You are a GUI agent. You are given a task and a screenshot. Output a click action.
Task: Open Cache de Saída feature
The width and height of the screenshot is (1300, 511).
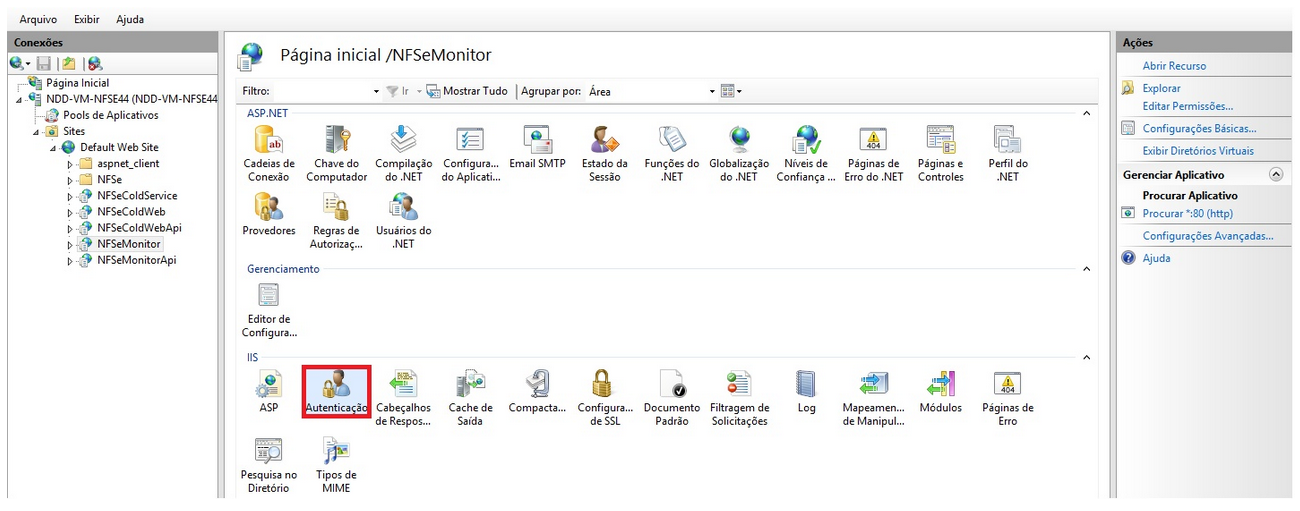coord(470,398)
